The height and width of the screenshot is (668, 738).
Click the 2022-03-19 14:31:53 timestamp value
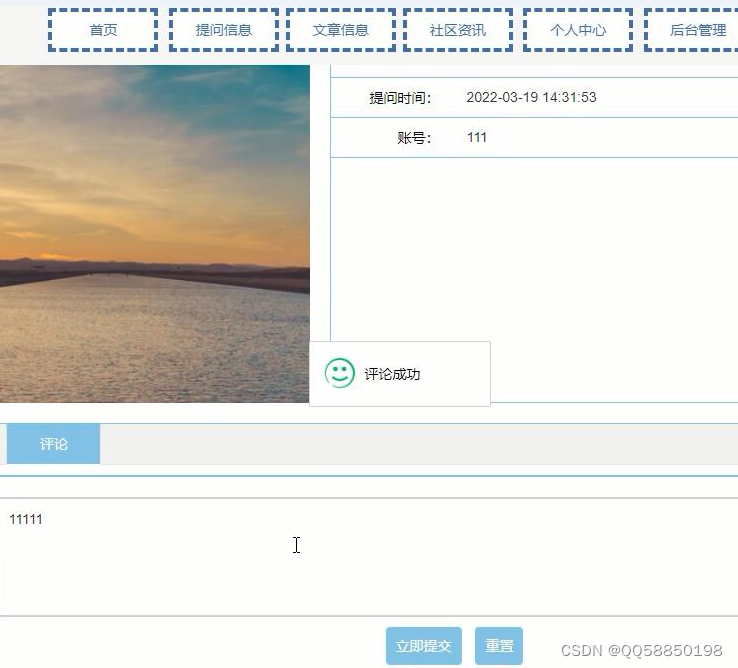tap(531, 97)
